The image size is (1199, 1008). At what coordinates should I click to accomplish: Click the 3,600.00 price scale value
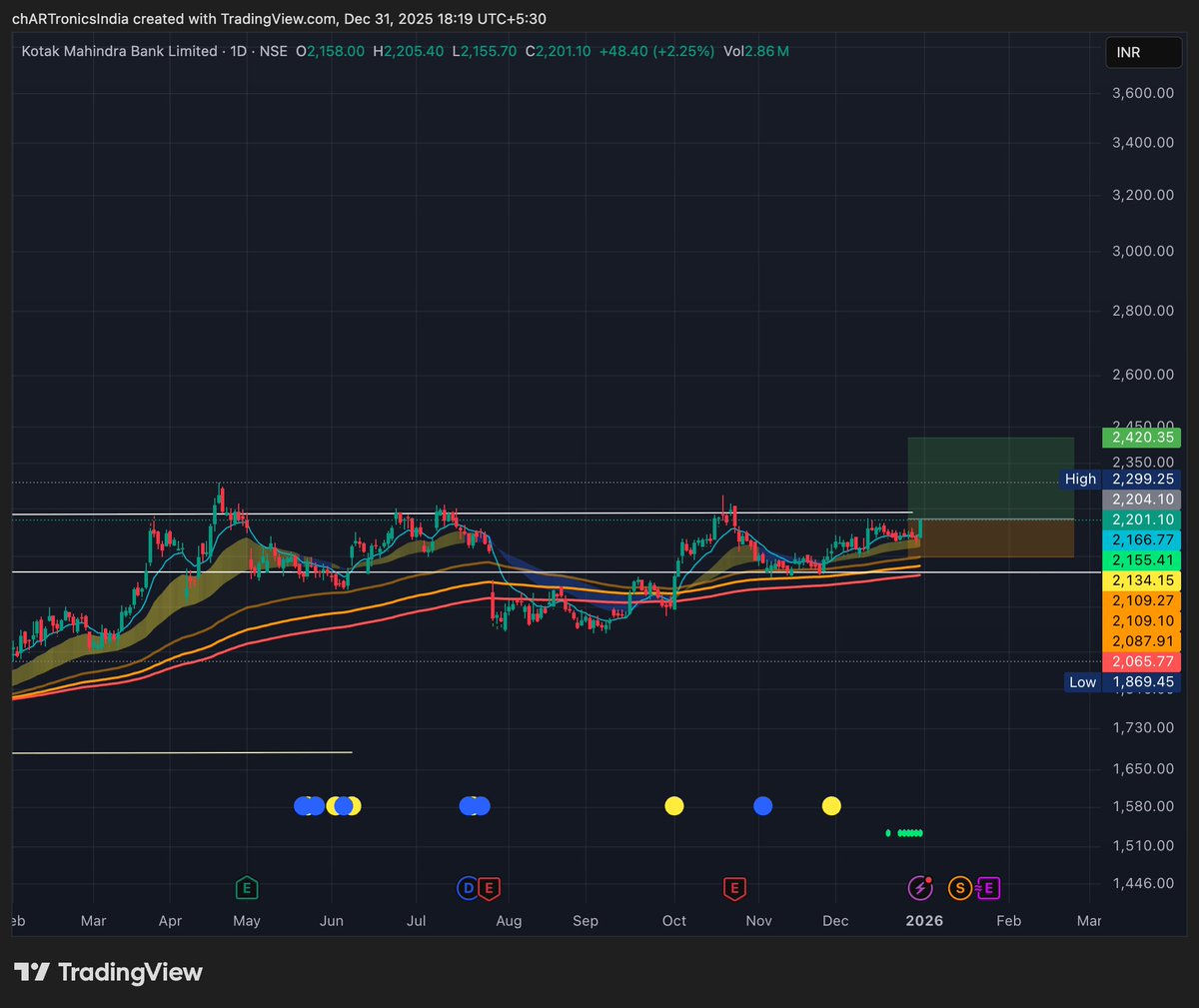pyautogui.click(x=1143, y=93)
